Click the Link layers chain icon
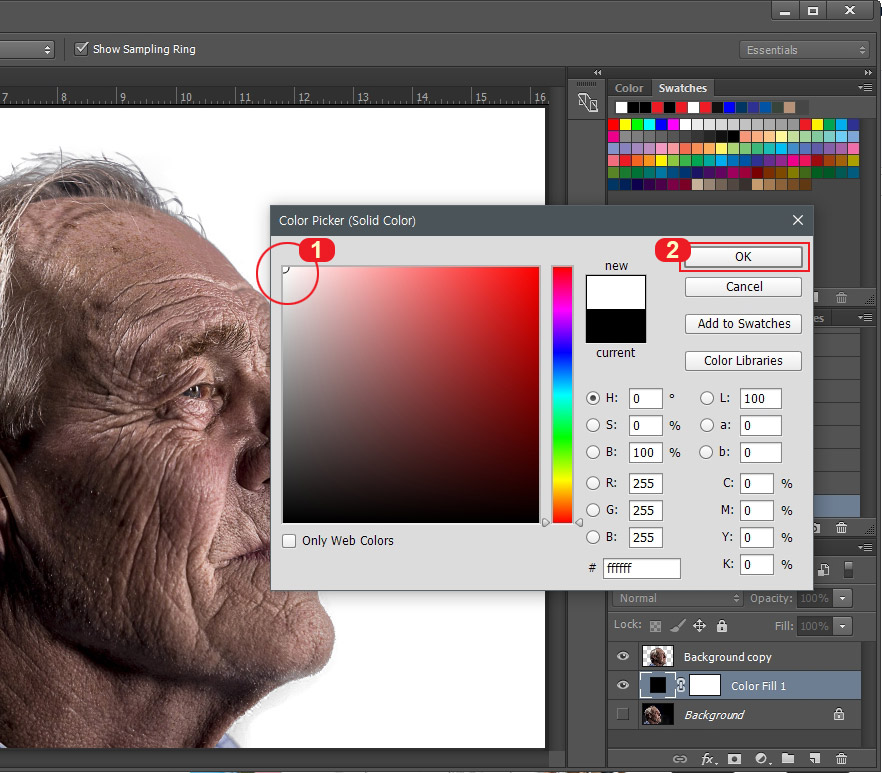This screenshot has width=882, height=773. click(x=680, y=759)
